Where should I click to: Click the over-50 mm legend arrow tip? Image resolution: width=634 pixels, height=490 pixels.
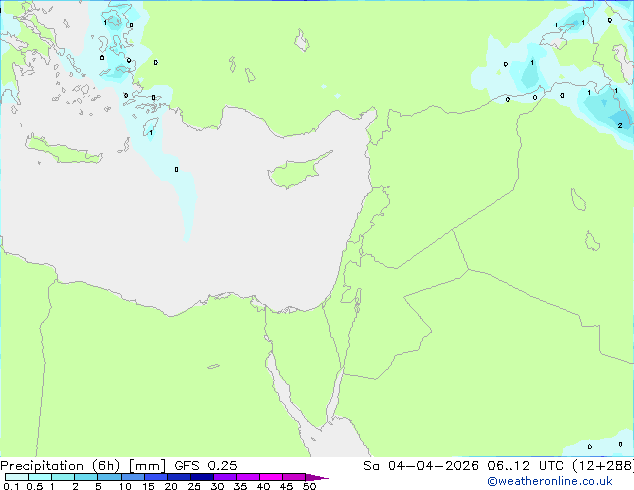(x=317, y=477)
